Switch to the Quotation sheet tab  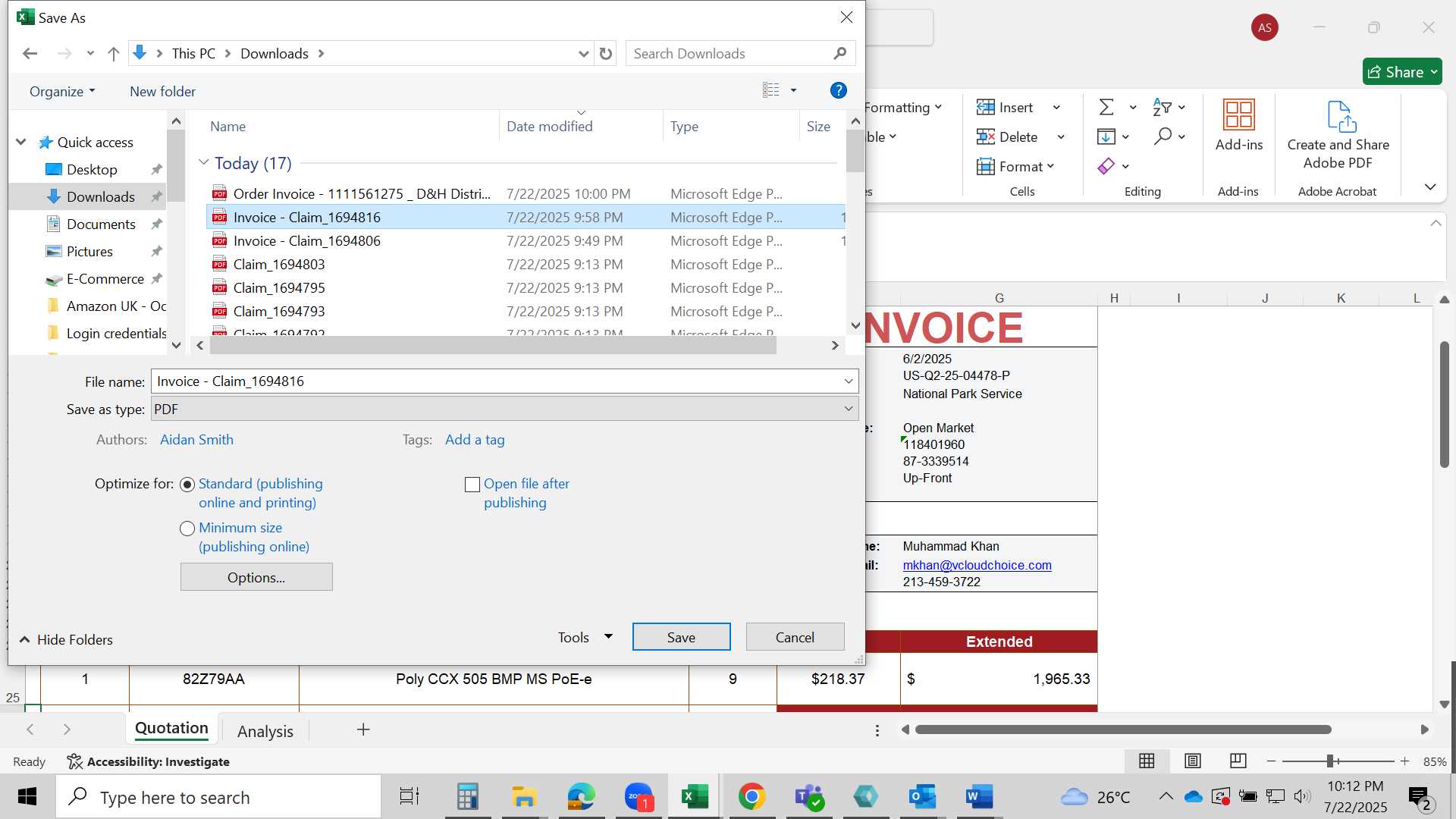[x=171, y=729]
